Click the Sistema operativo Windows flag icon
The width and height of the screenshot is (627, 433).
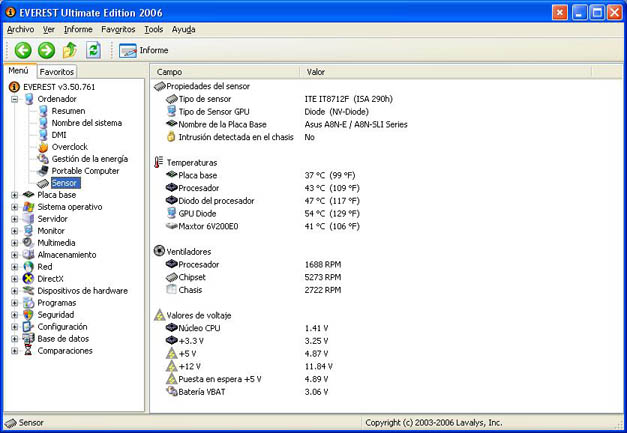(28, 207)
